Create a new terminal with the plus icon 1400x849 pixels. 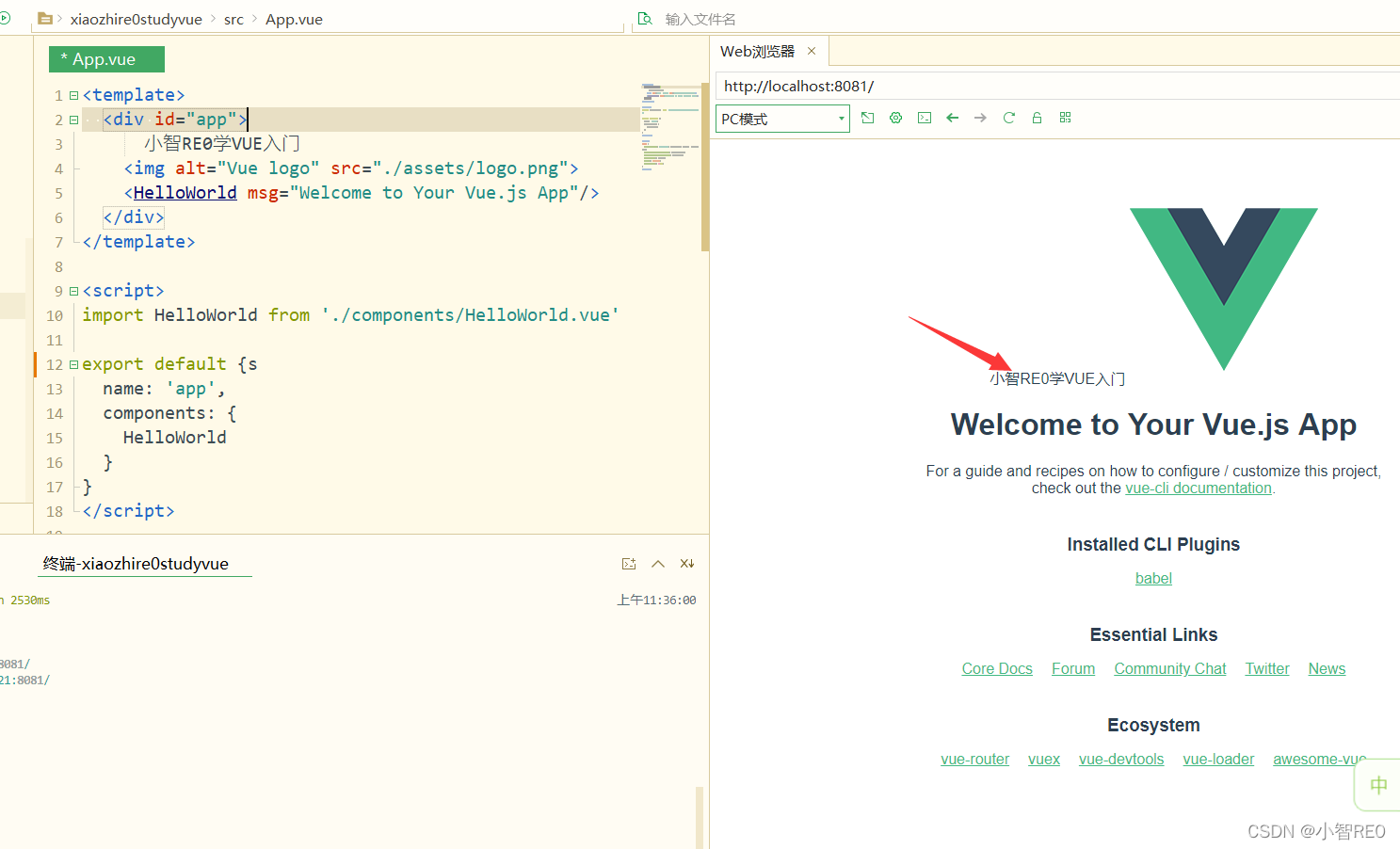(x=629, y=564)
